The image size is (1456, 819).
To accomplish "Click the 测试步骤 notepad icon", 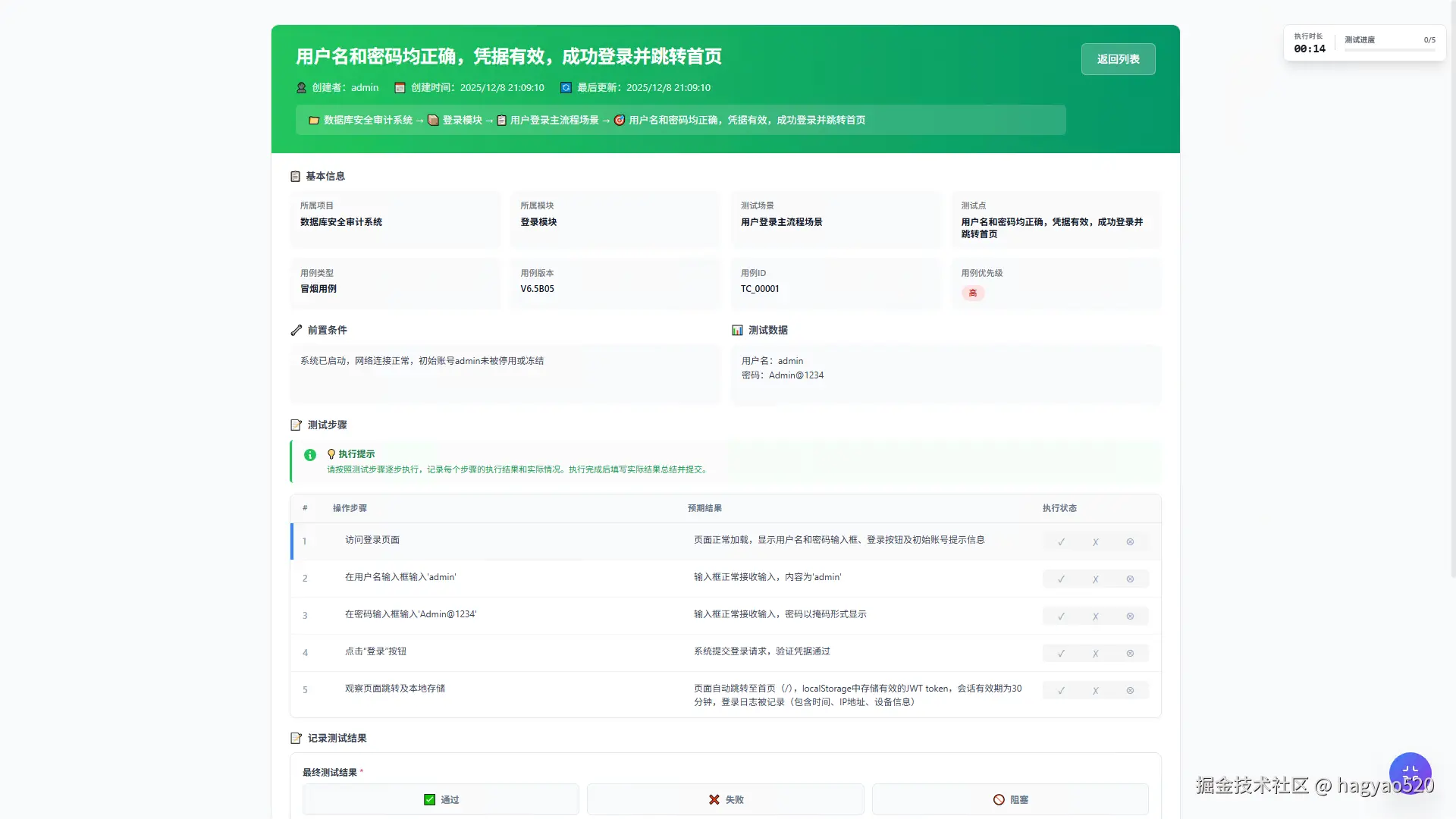I will 296,425.
